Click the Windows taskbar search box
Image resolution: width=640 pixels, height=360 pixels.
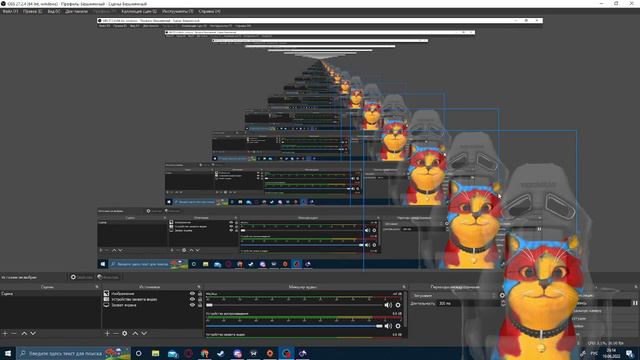point(73,353)
